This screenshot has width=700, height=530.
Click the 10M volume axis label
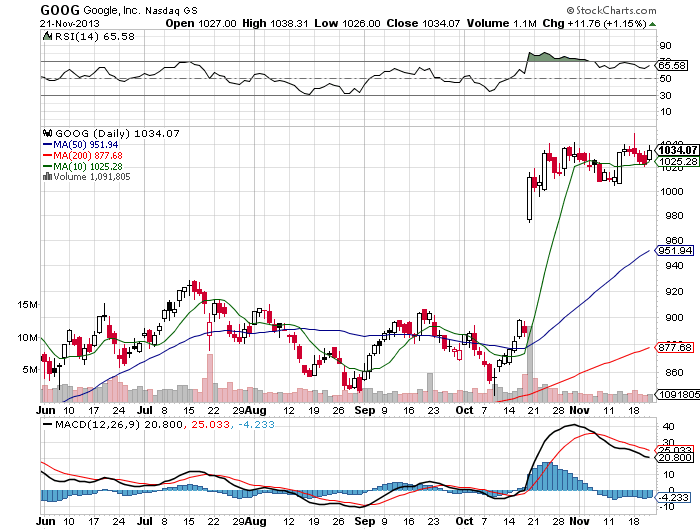click(x=27, y=338)
